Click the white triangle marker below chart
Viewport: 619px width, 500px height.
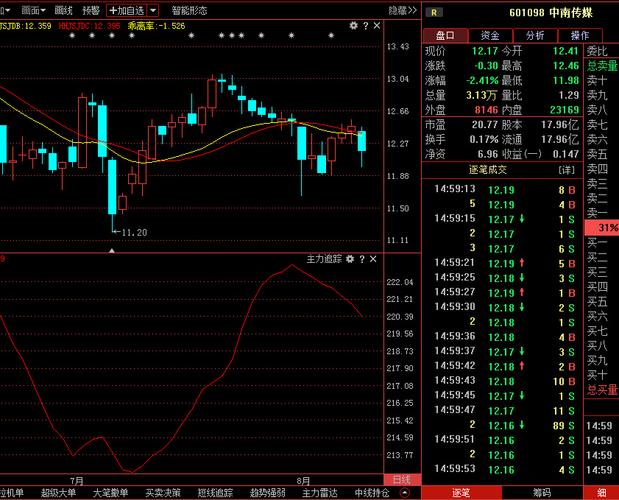[112, 251]
